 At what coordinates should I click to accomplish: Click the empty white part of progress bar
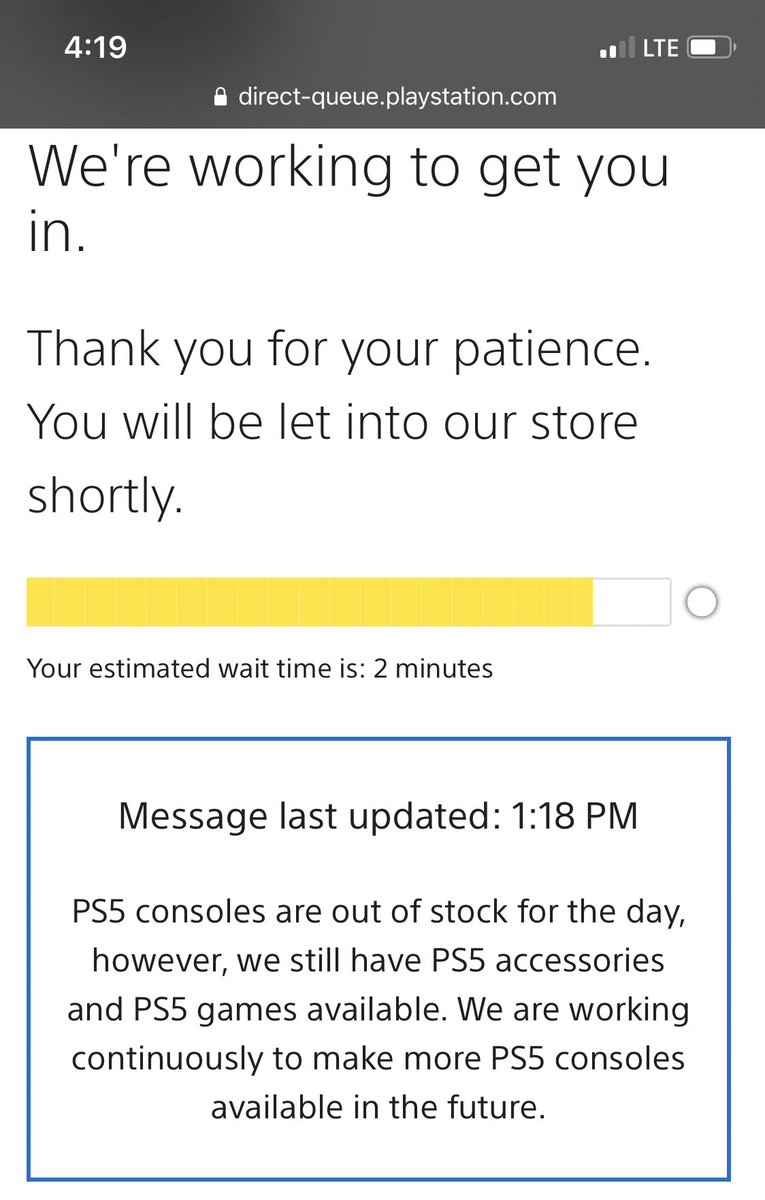coord(631,602)
